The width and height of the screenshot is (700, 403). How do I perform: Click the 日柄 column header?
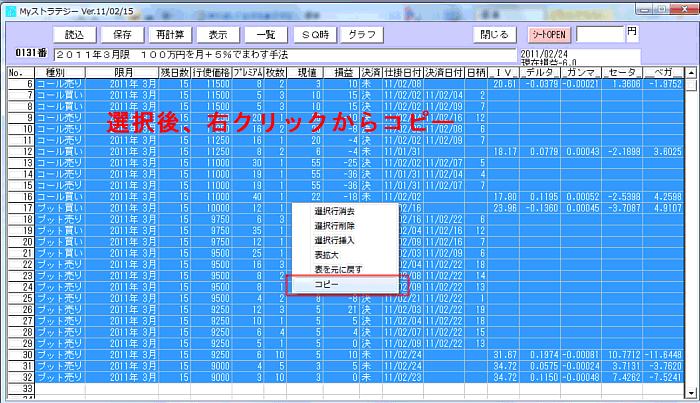[476, 73]
